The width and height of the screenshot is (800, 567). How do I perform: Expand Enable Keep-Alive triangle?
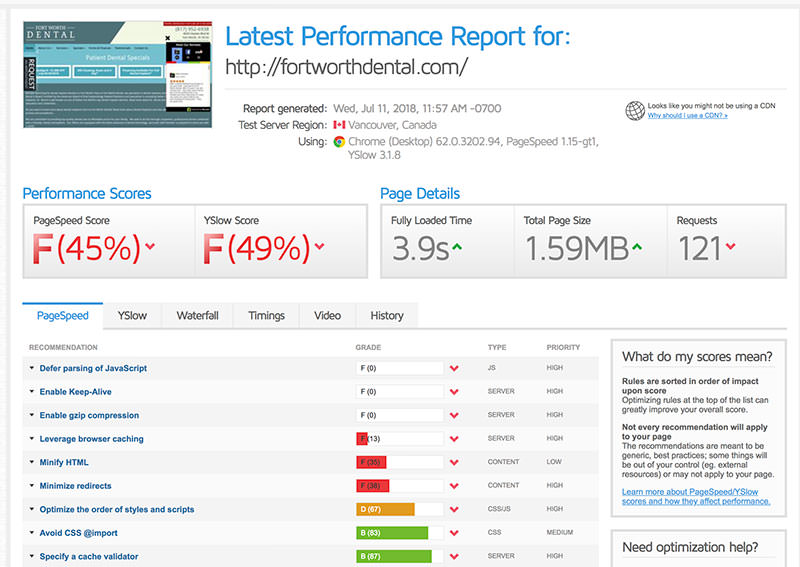[32, 391]
